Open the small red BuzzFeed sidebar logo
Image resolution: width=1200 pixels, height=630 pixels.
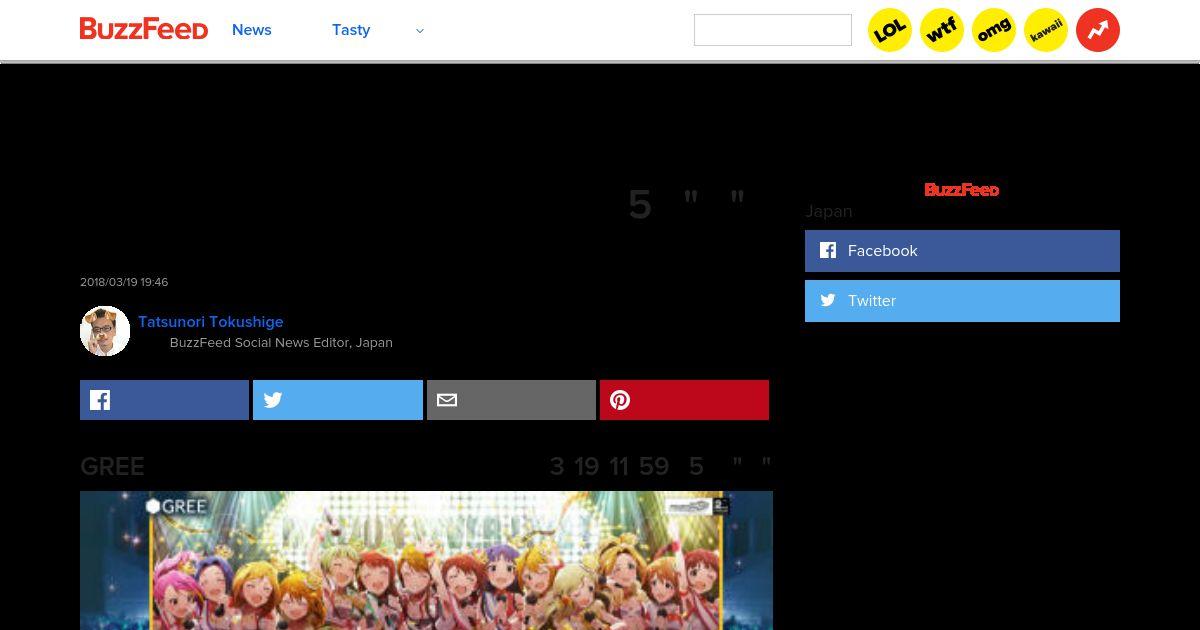[x=962, y=190]
